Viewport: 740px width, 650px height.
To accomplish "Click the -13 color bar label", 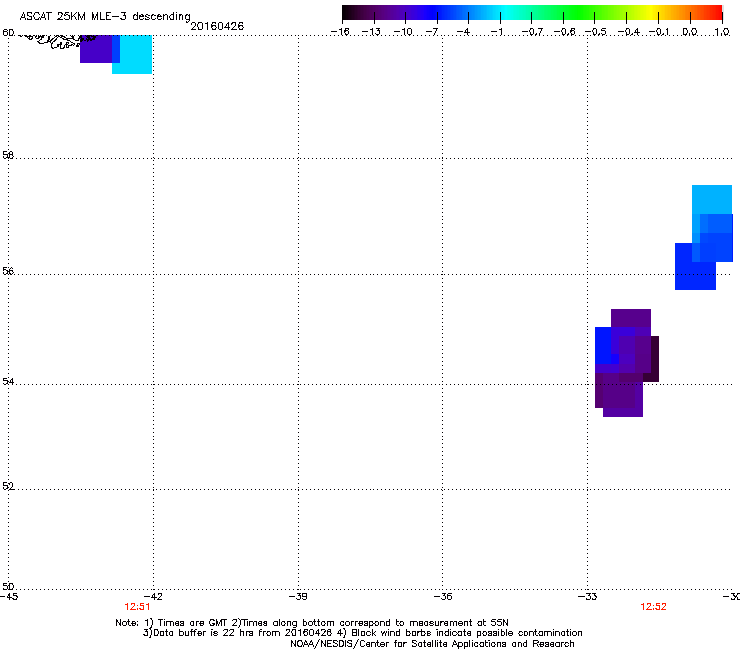I will pos(371,32).
